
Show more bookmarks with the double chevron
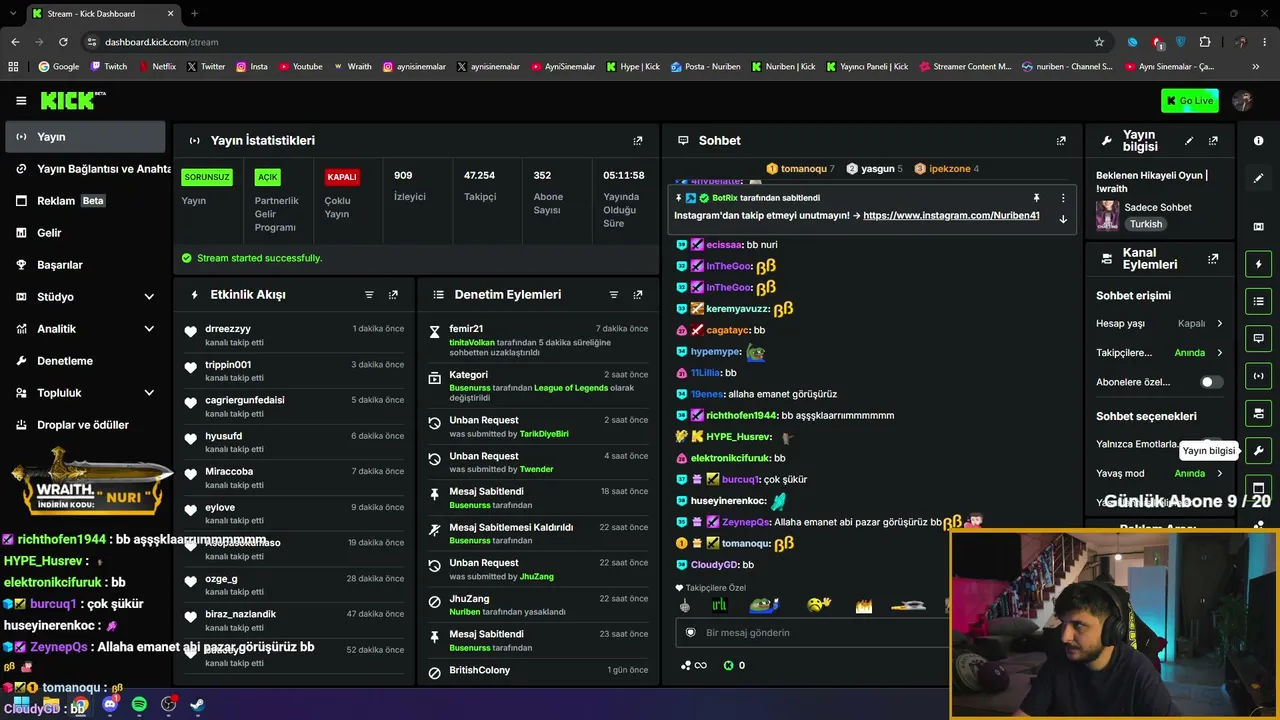tap(1256, 67)
